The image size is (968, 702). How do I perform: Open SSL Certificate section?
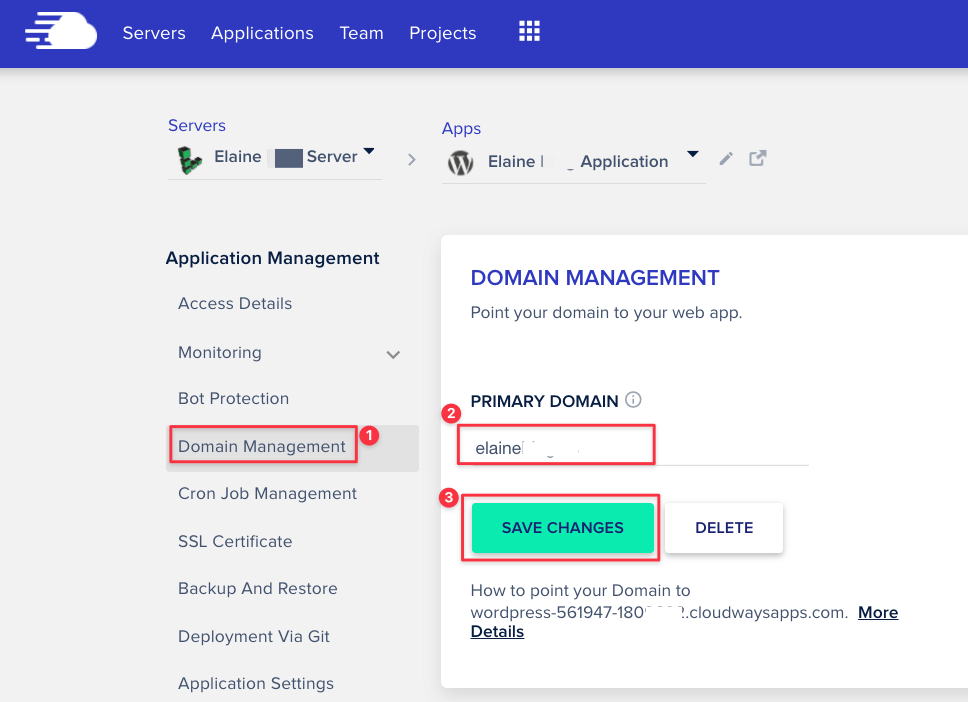(235, 541)
